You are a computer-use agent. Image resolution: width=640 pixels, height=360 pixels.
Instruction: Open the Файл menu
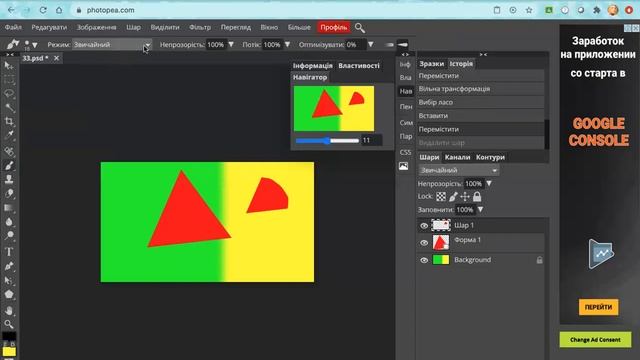click(x=13, y=27)
